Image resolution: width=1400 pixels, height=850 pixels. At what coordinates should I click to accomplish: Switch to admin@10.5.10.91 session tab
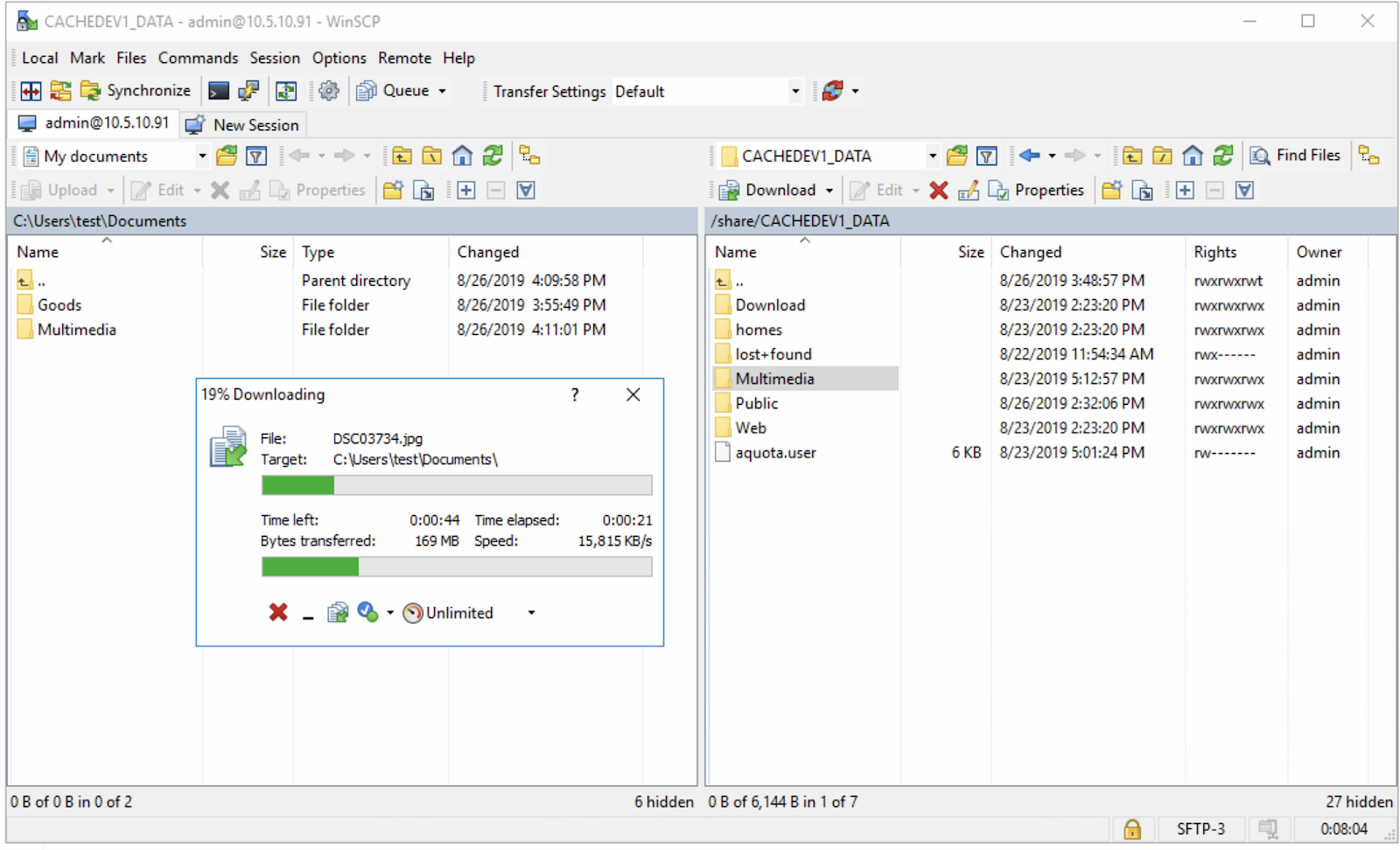click(x=94, y=123)
